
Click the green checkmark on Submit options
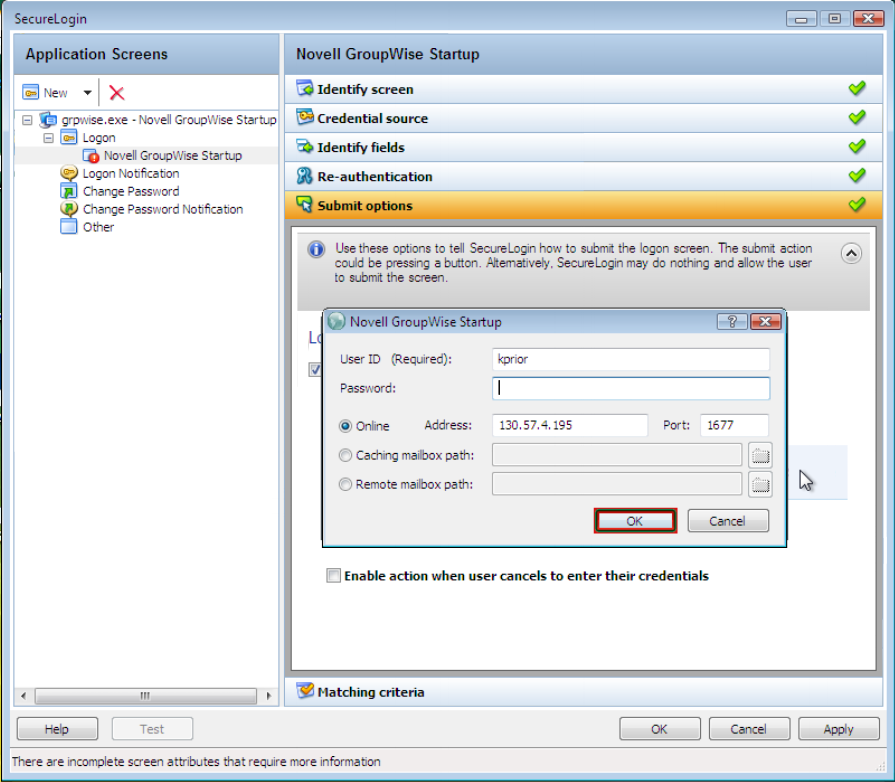(857, 204)
